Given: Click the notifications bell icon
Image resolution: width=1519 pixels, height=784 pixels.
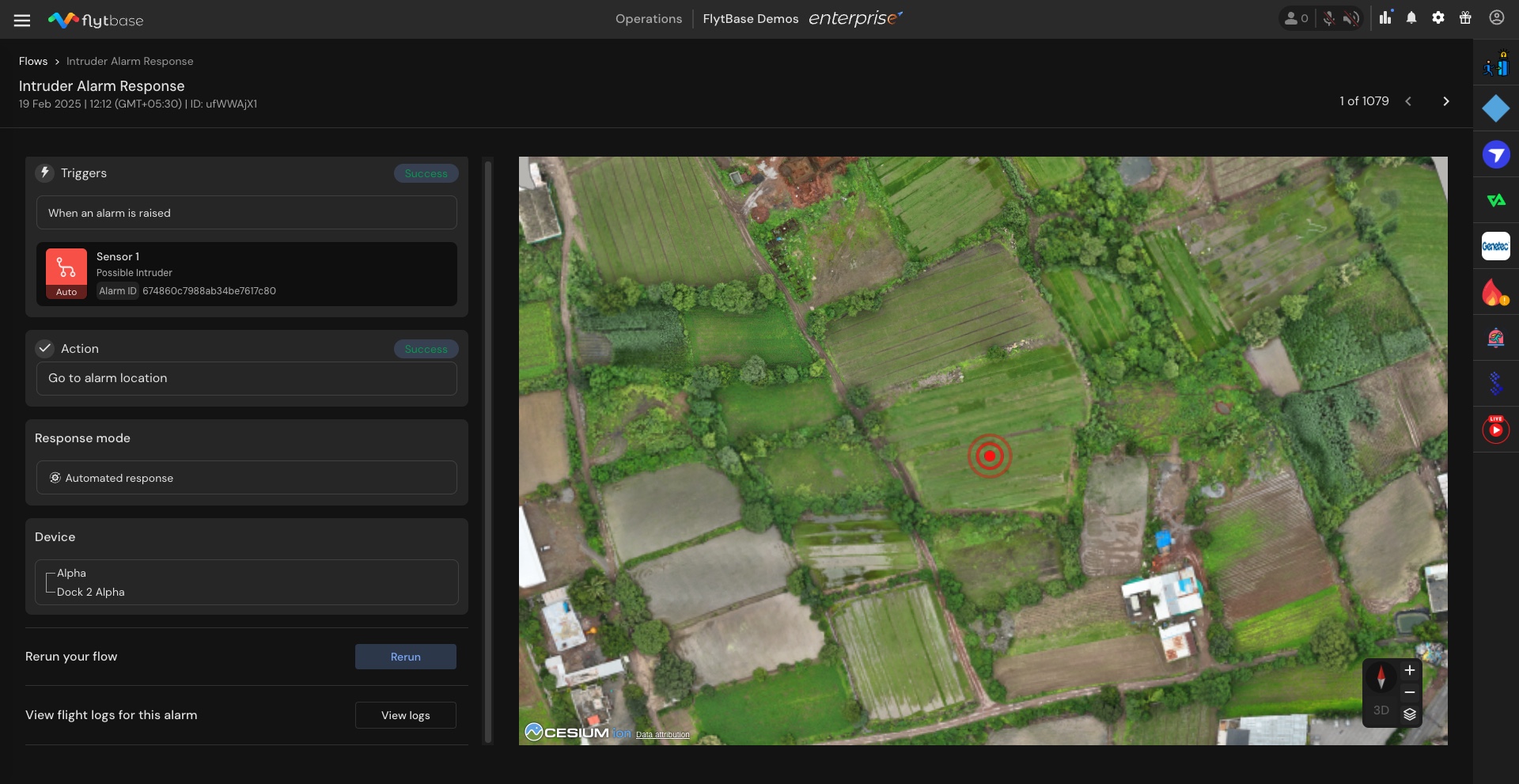Looking at the screenshot, I should 1411,18.
